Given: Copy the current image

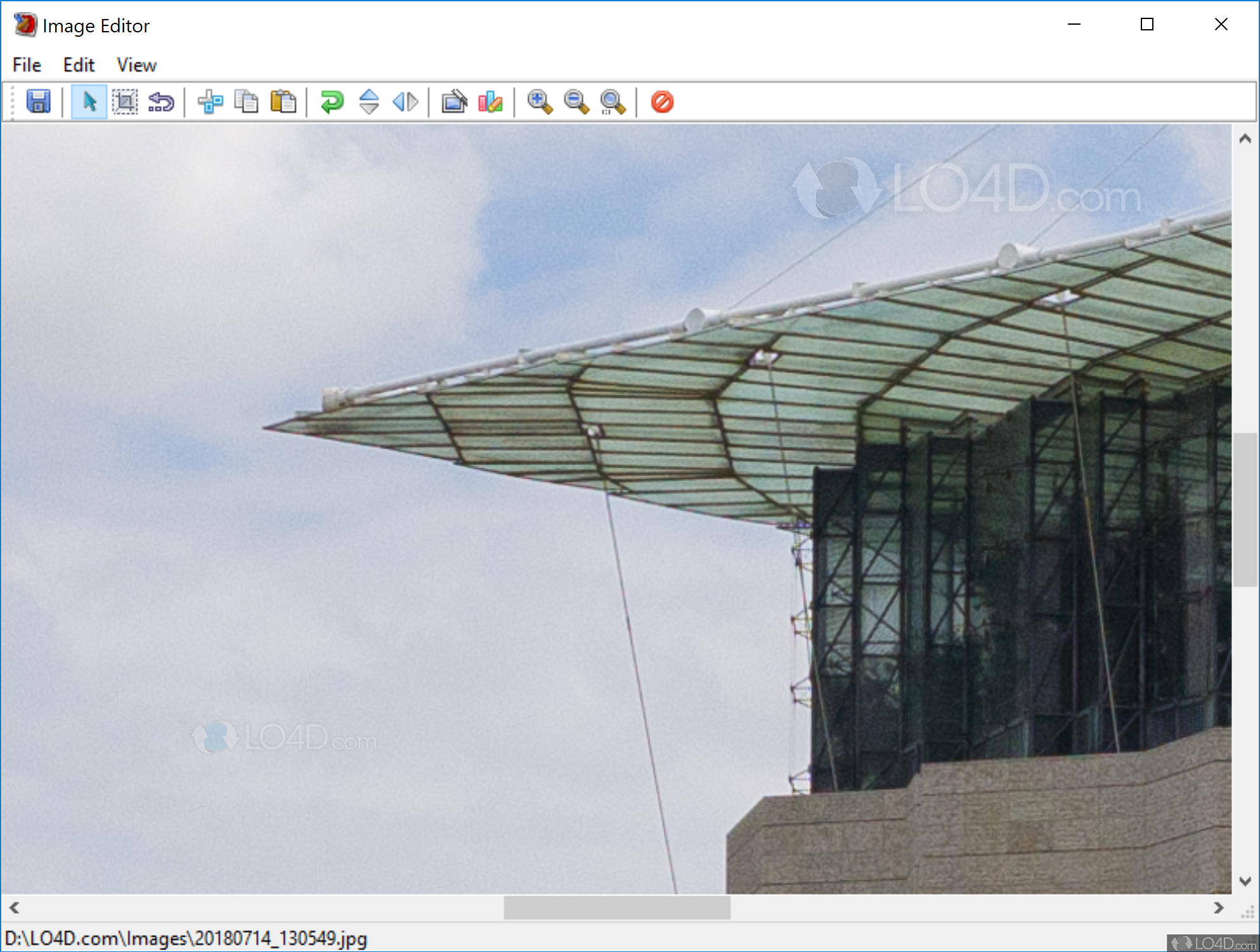Looking at the screenshot, I should (x=247, y=101).
